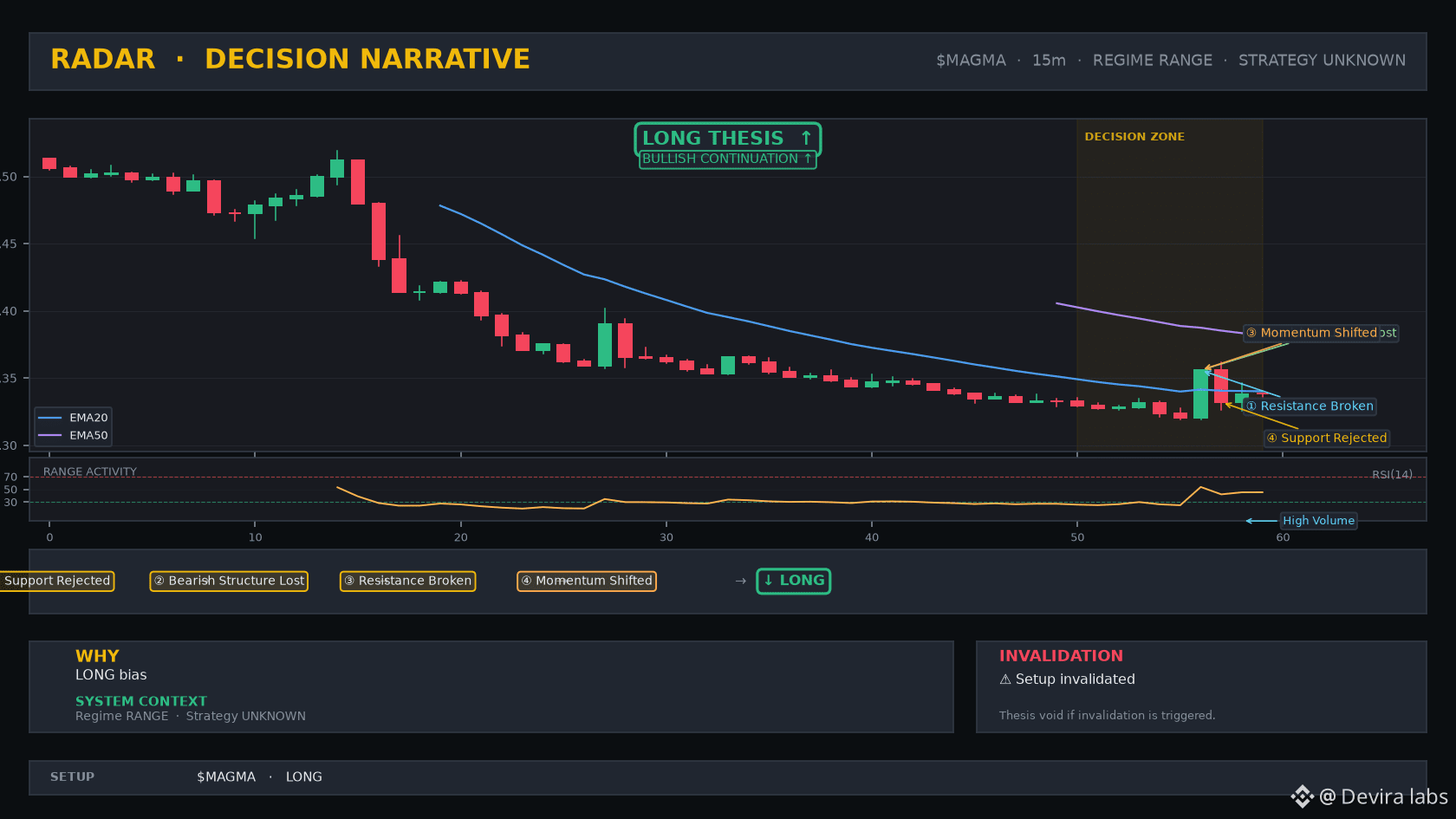
Task: Select the BULLISH CONTINUATION tag
Action: tap(728, 159)
